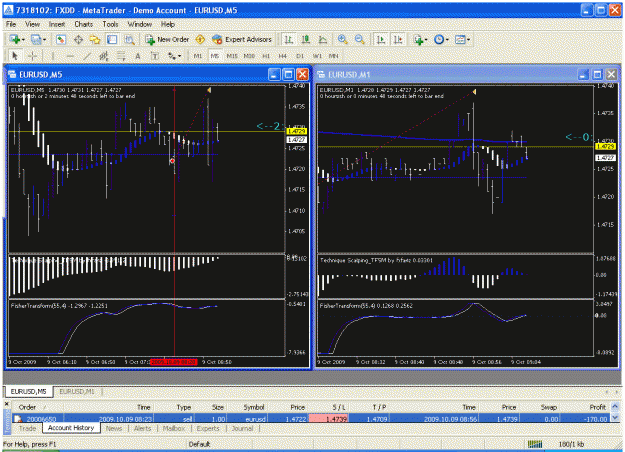Image resolution: width=625 pixels, height=452 pixels.
Task: Select the MN timeframe button
Action: (334, 56)
